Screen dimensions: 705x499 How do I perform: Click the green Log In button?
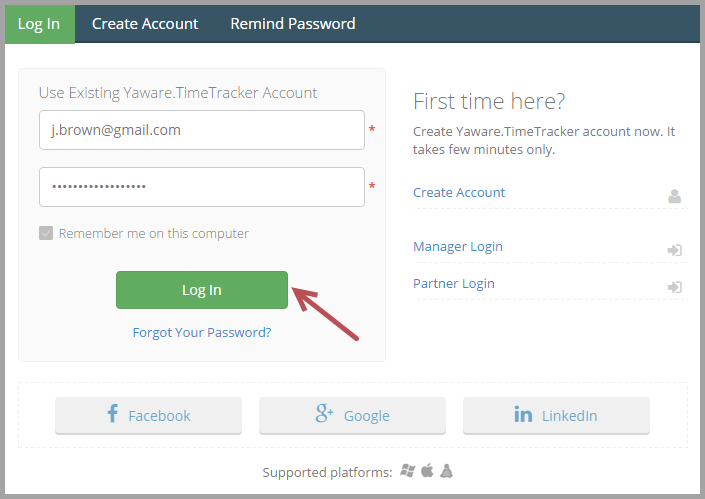tap(202, 290)
